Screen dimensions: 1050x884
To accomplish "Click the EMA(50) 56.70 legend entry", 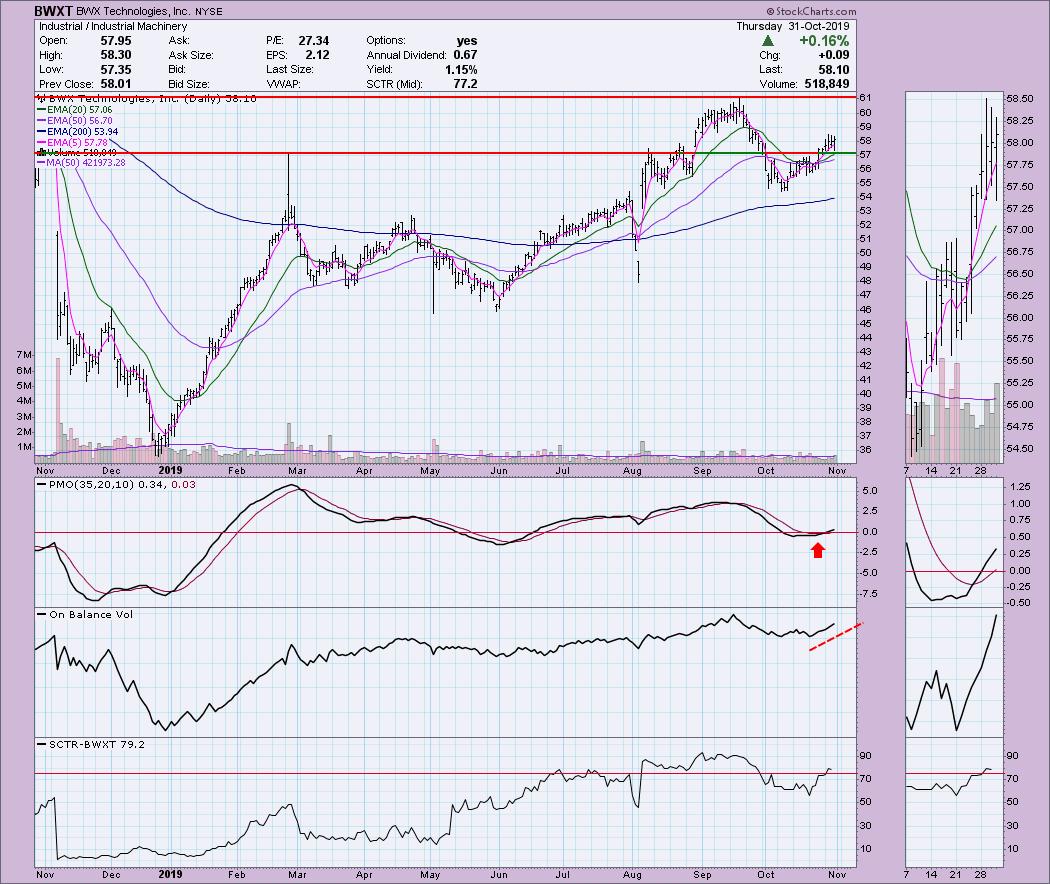I will tap(75, 121).
